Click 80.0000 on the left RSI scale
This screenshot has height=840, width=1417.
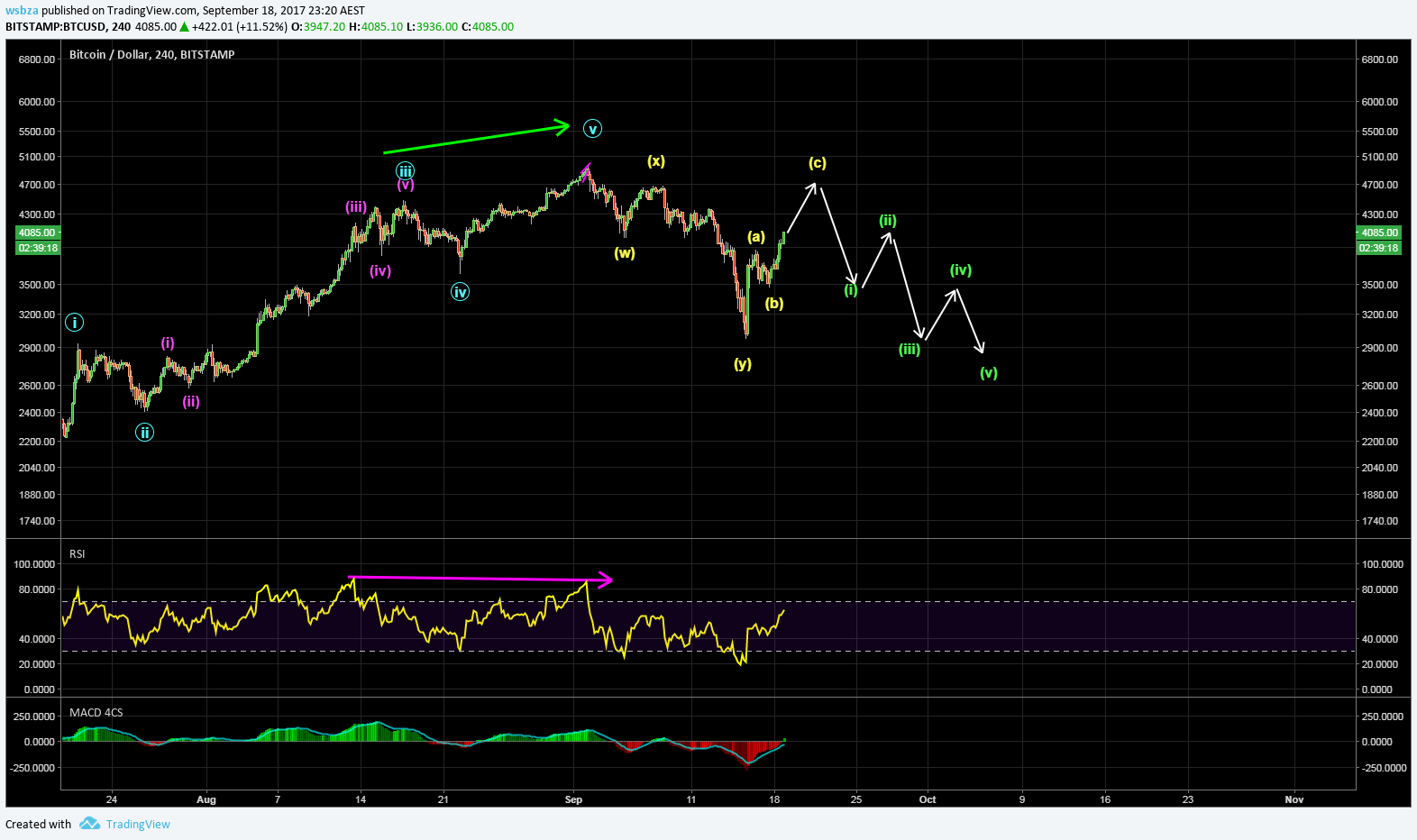(35, 589)
